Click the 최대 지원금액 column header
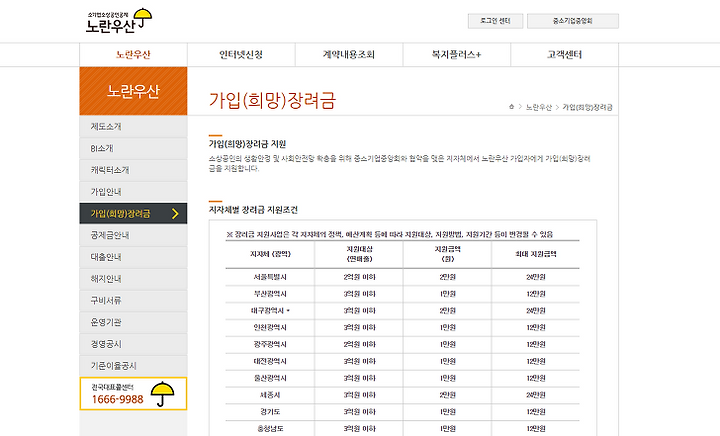 pyautogui.click(x=535, y=254)
